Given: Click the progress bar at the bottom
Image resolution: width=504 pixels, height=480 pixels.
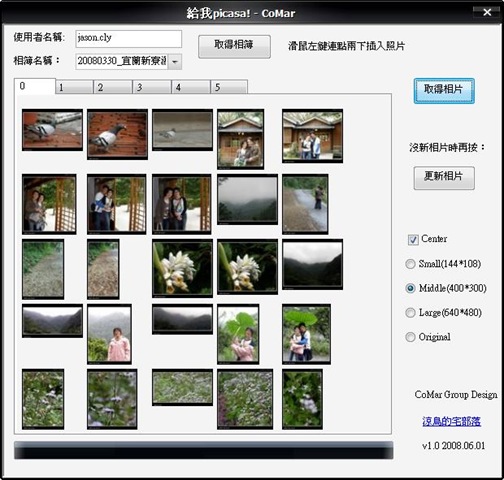Looking at the screenshot, I should (204, 450).
